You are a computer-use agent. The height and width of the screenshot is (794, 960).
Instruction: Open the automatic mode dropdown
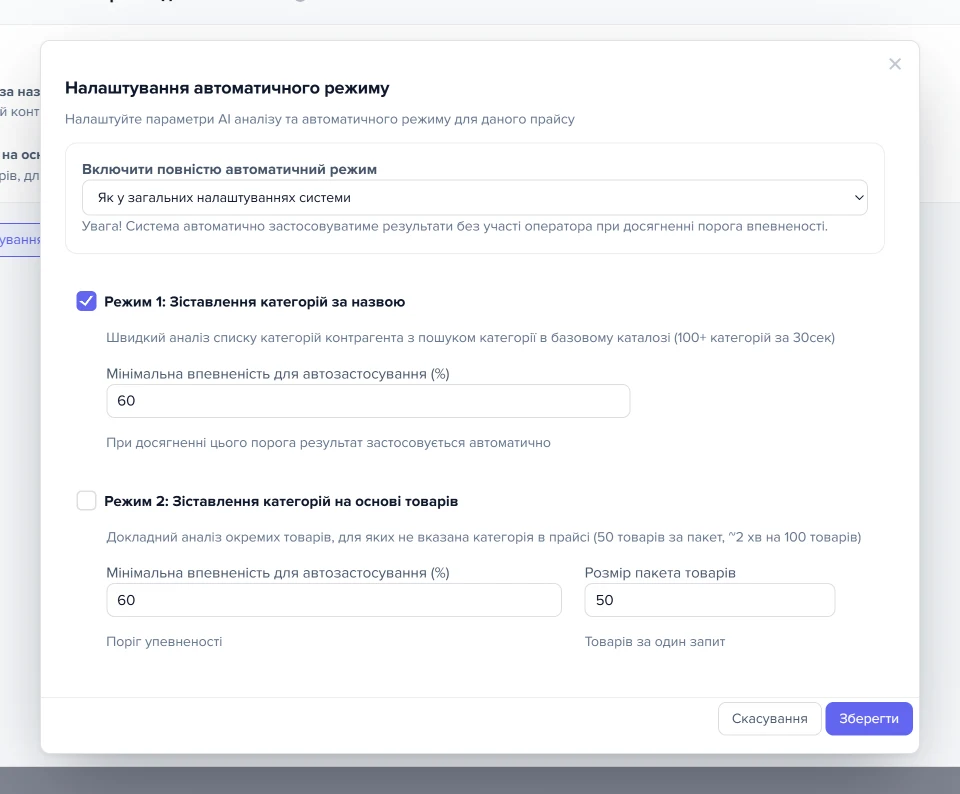tap(474, 198)
